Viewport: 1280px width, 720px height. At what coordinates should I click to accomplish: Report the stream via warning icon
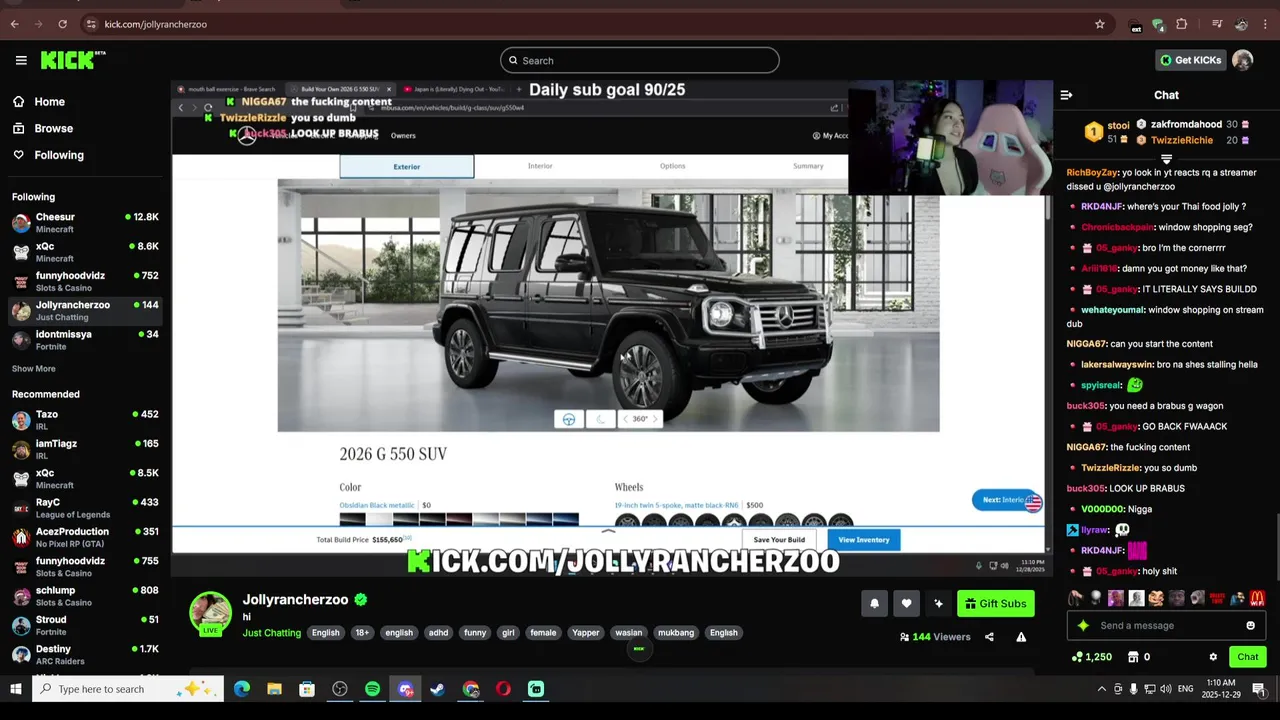tap(1021, 637)
